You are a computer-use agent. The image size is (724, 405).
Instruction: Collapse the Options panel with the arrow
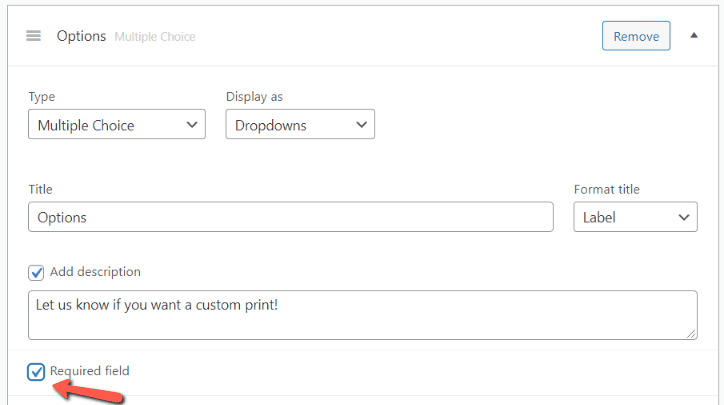point(694,36)
